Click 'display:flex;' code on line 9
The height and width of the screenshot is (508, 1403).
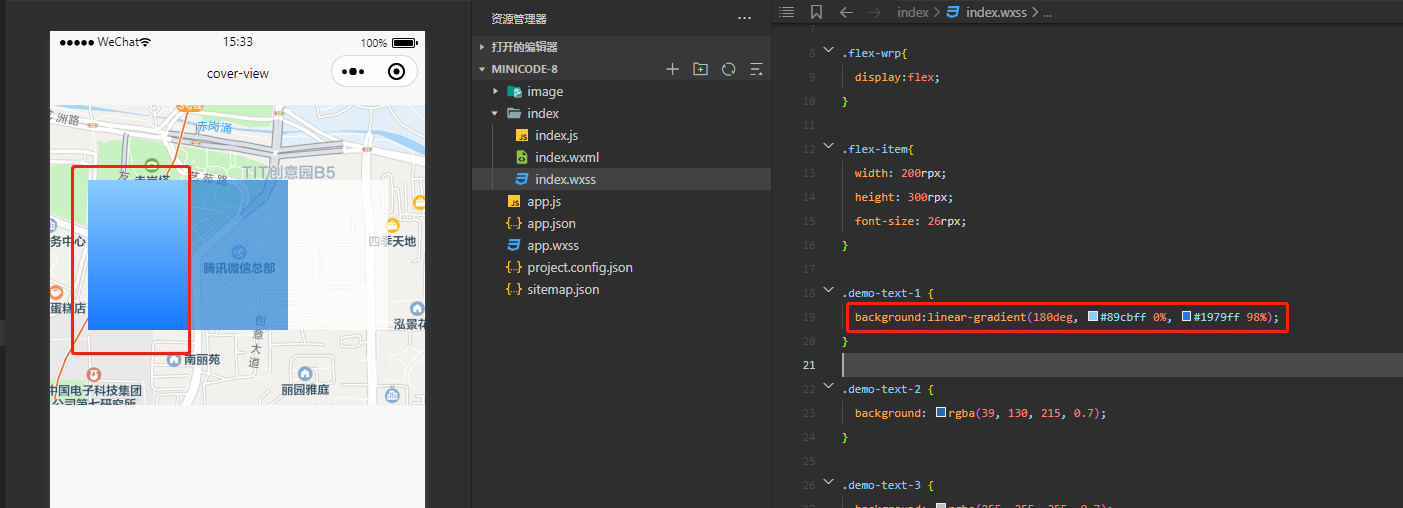point(897,77)
